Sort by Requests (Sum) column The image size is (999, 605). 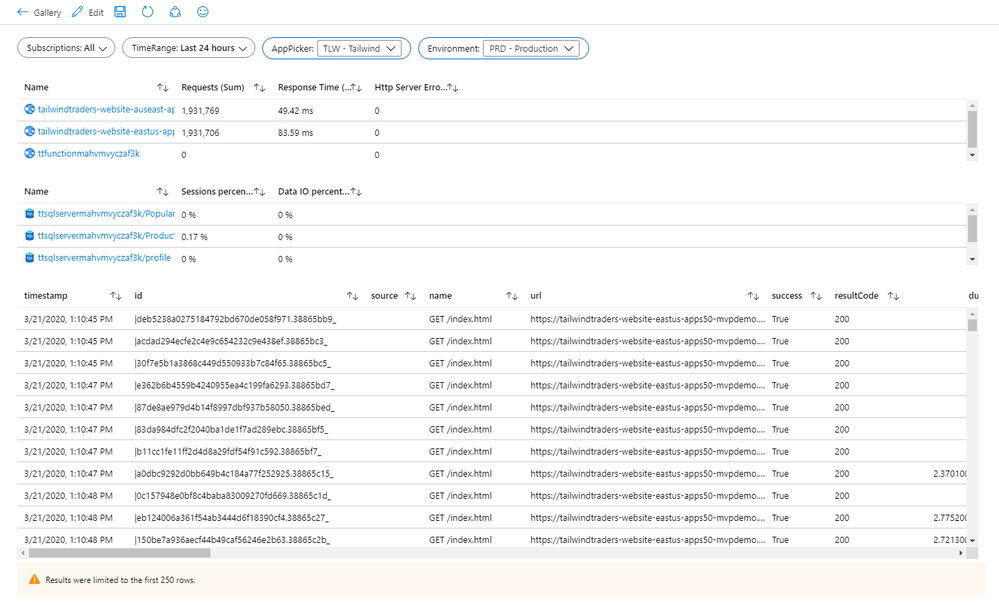259,87
